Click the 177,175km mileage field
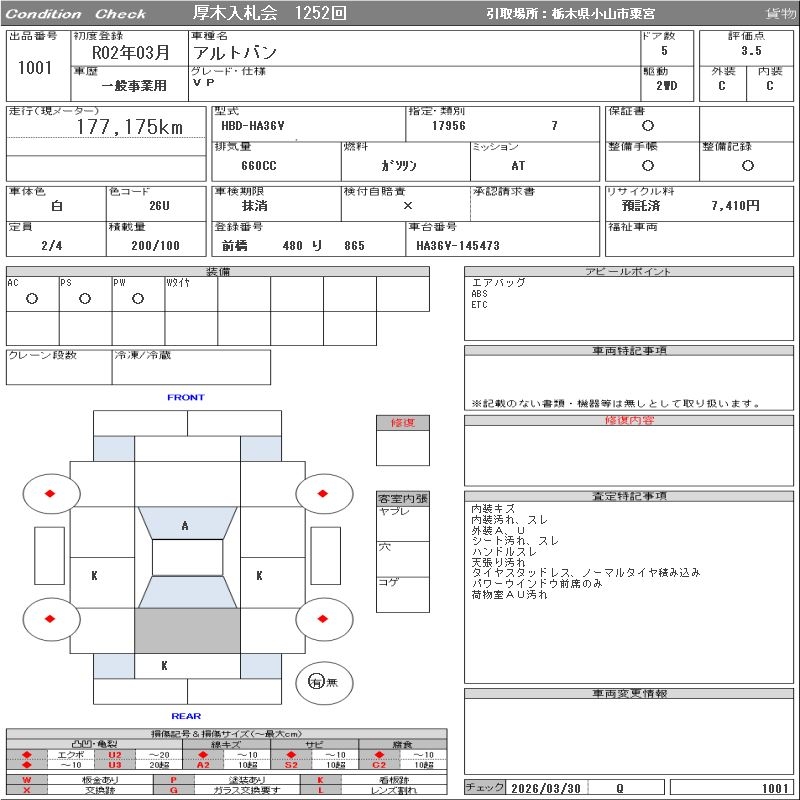The width and height of the screenshot is (800, 800). [130, 127]
